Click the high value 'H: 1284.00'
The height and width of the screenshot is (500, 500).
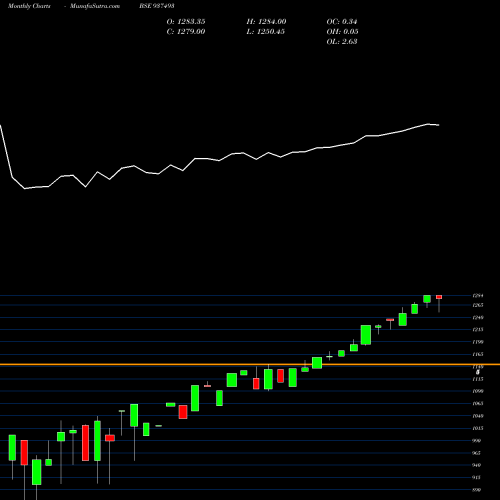tap(266, 22)
